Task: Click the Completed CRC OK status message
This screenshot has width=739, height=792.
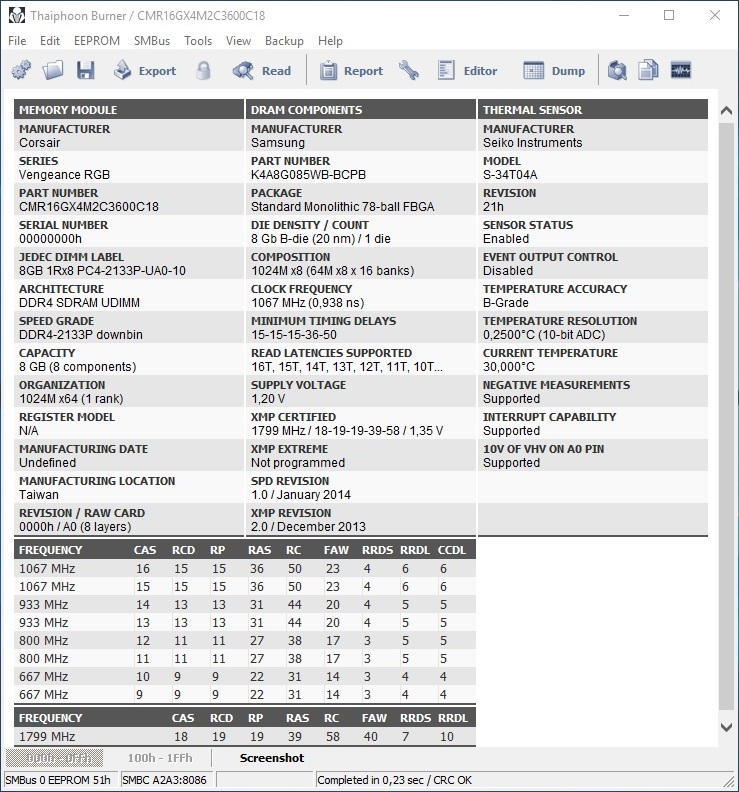Action: pyautogui.click(x=395, y=780)
